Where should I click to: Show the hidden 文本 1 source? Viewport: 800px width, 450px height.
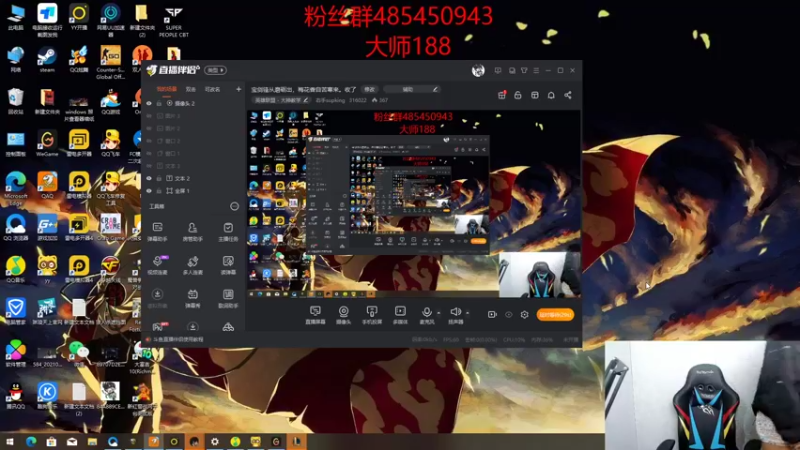click(x=149, y=166)
